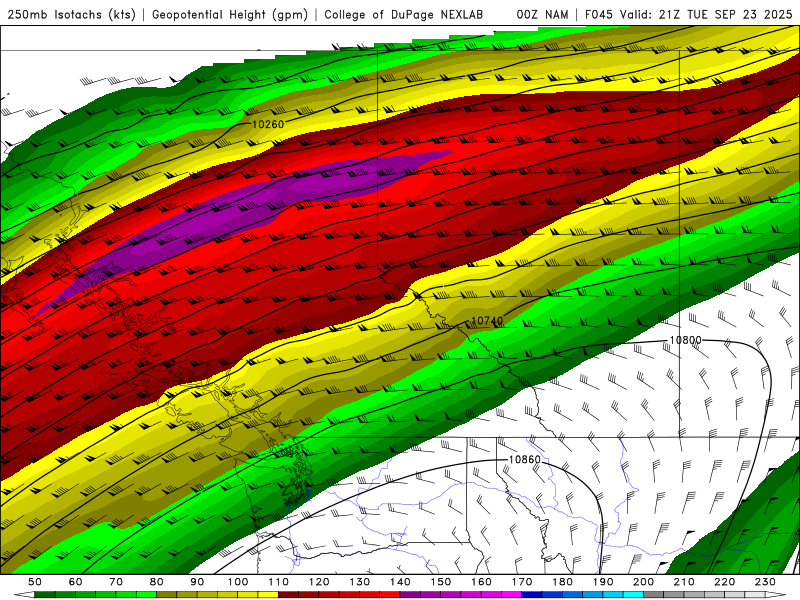This screenshot has height=600, width=800.
Task: Click the red 110-140 kts color bar section
Action: [339, 595]
